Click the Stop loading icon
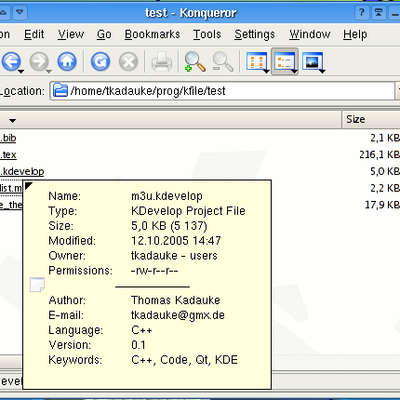Viewport: 400px width, 400px height. (x=128, y=61)
